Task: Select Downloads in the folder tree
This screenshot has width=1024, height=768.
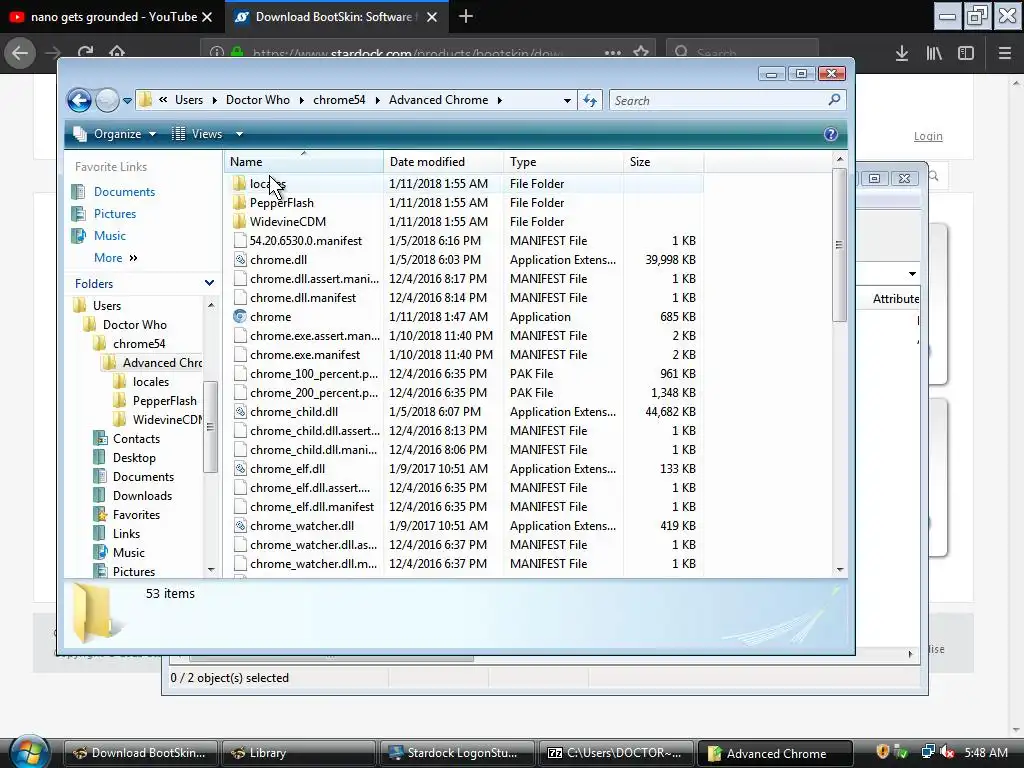Action: coord(142,496)
